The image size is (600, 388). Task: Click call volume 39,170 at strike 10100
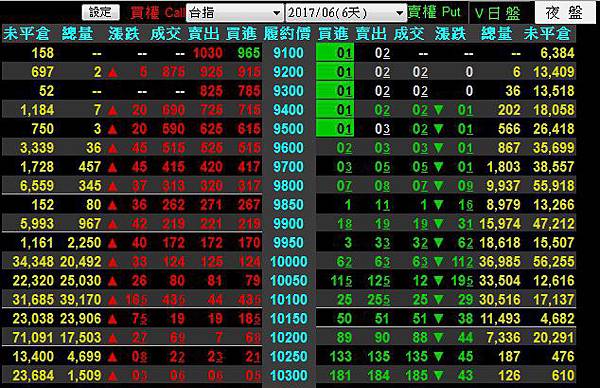tap(81, 300)
